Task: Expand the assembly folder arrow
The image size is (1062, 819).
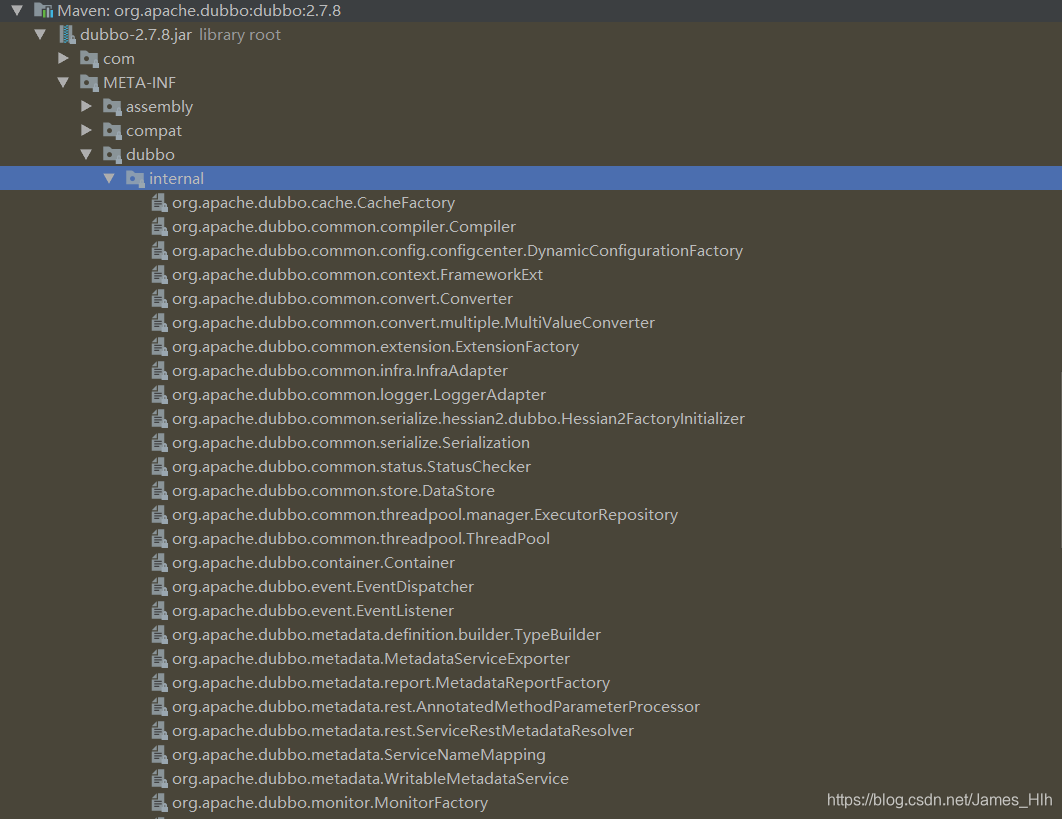Action: coord(87,106)
